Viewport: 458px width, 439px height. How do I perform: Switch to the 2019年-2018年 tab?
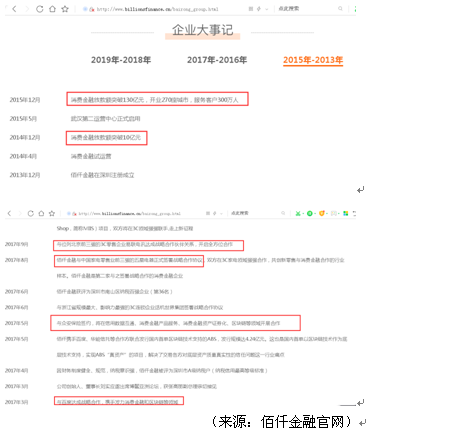coord(121,60)
